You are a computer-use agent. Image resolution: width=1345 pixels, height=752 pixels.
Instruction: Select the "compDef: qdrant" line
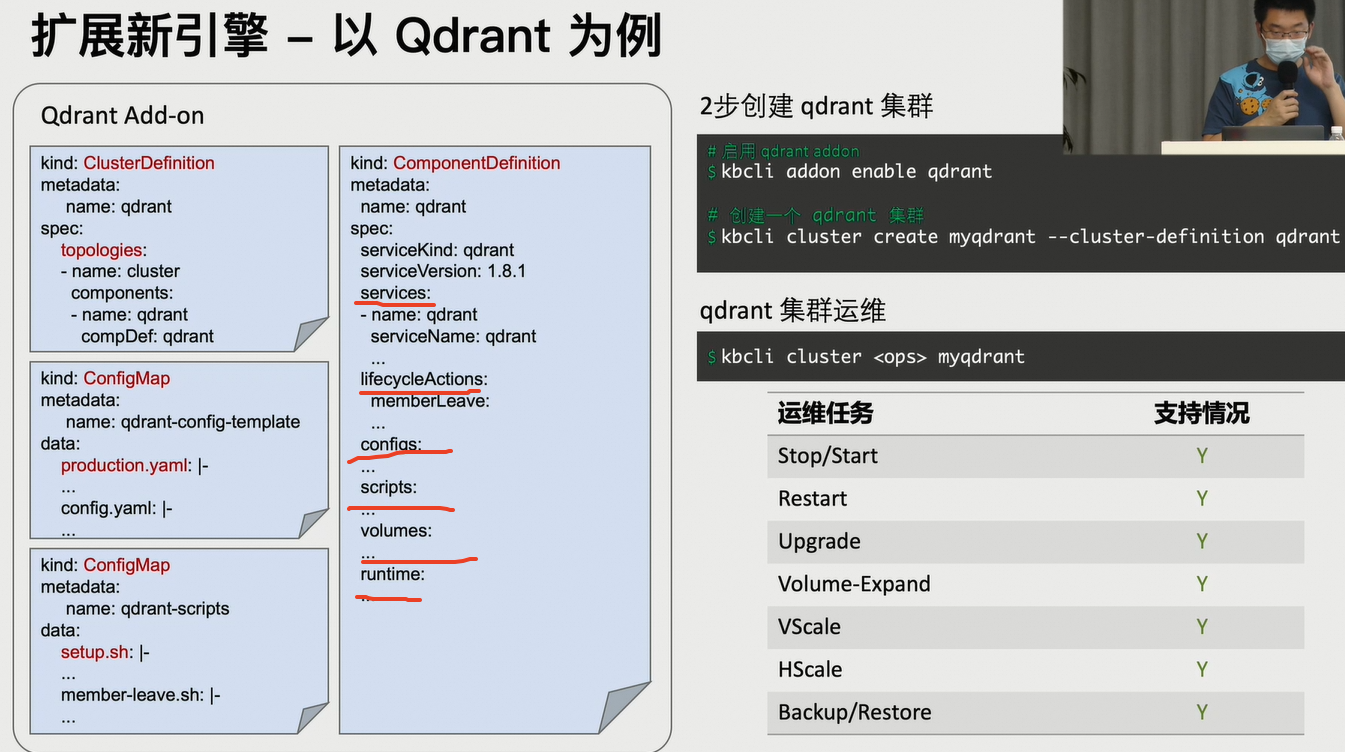pyautogui.click(x=147, y=336)
